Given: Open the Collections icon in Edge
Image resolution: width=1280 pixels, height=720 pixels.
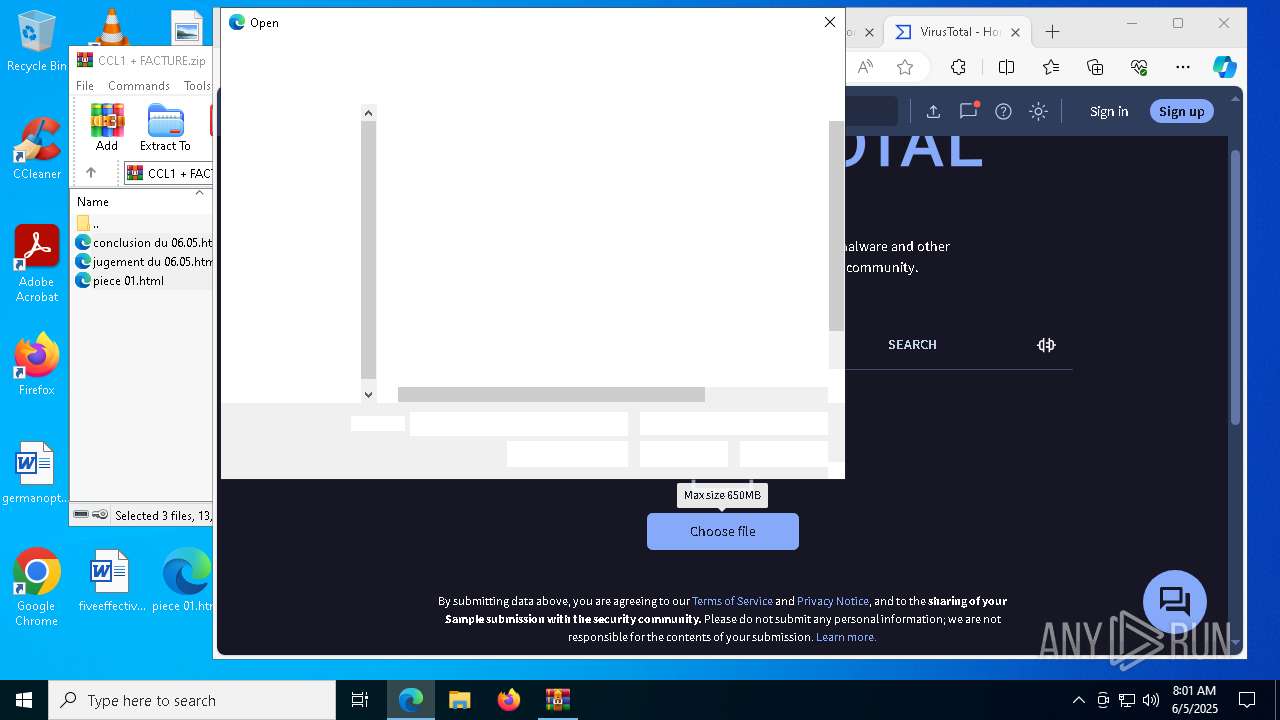Looking at the screenshot, I should tap(1095, 67).
